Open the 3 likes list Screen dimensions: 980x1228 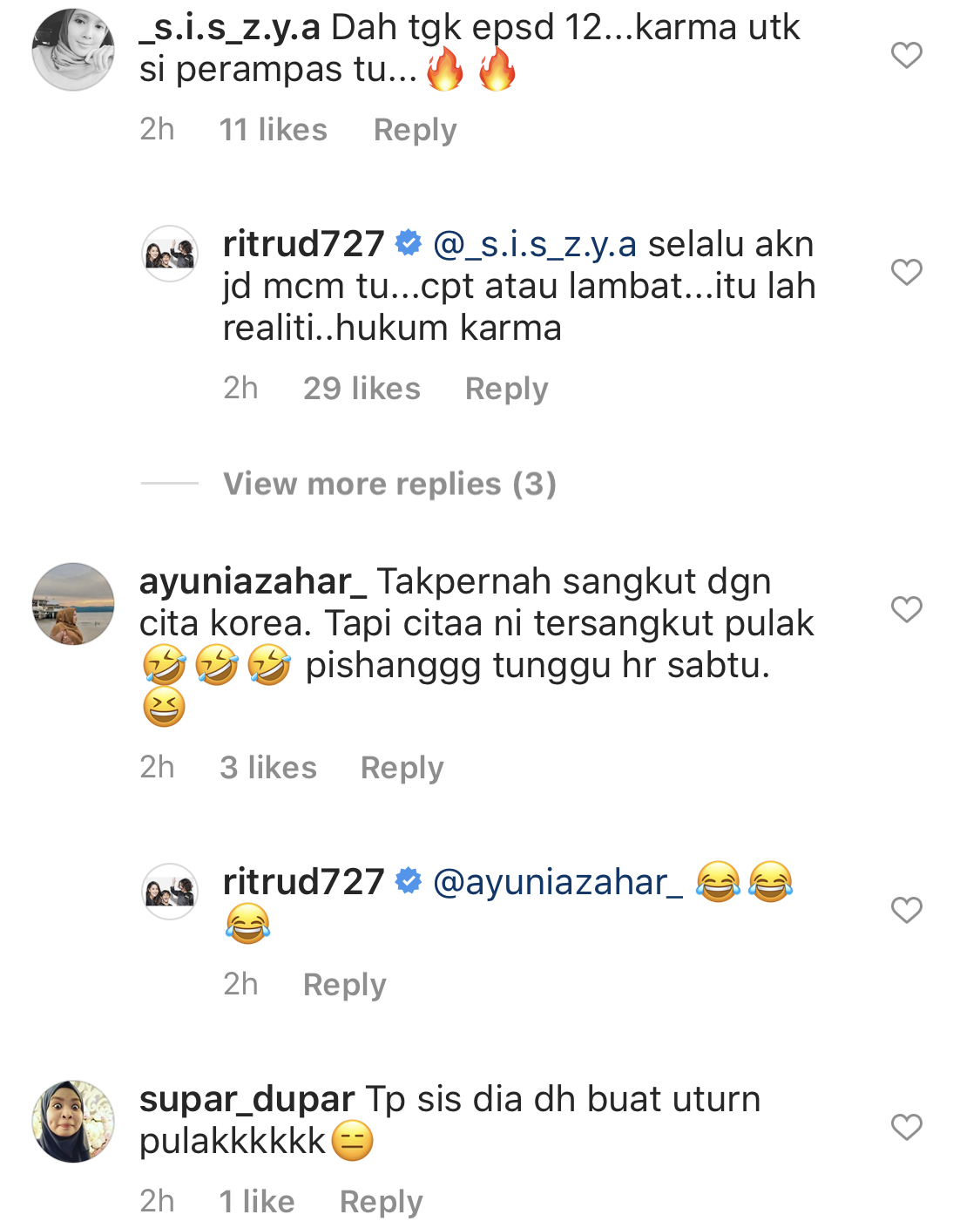268,768
